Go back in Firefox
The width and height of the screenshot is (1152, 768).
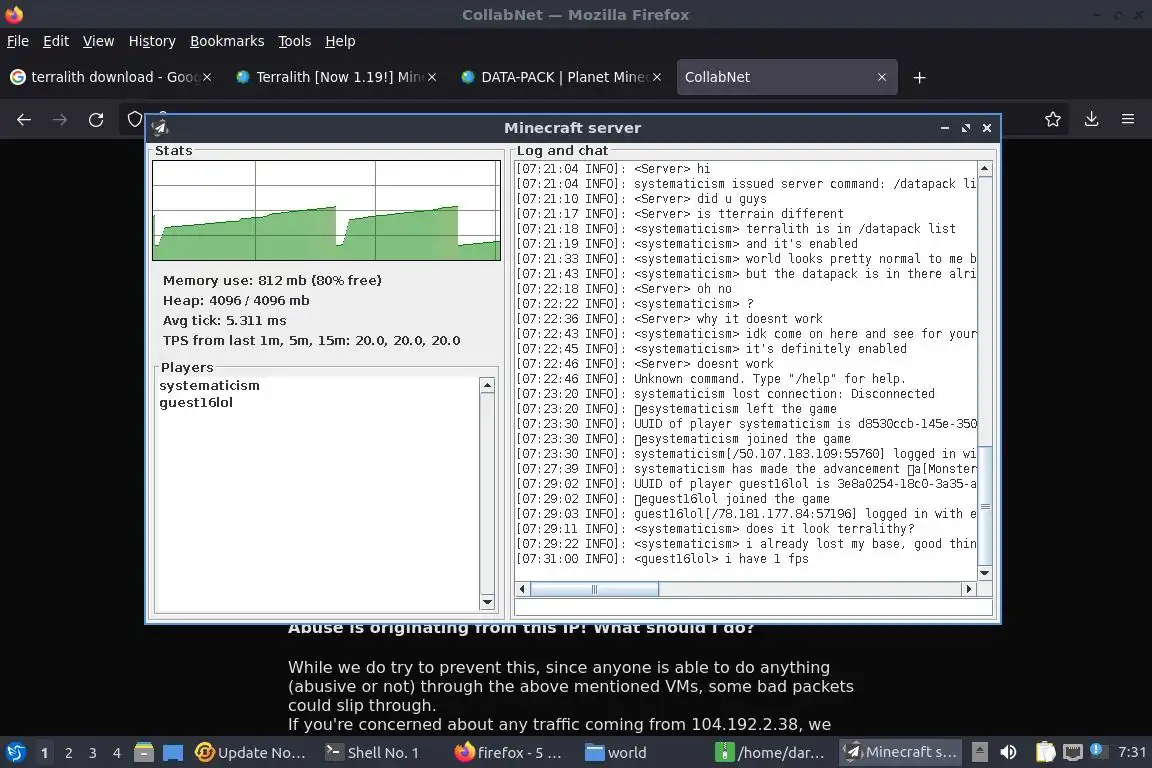(x=24, y=120)
